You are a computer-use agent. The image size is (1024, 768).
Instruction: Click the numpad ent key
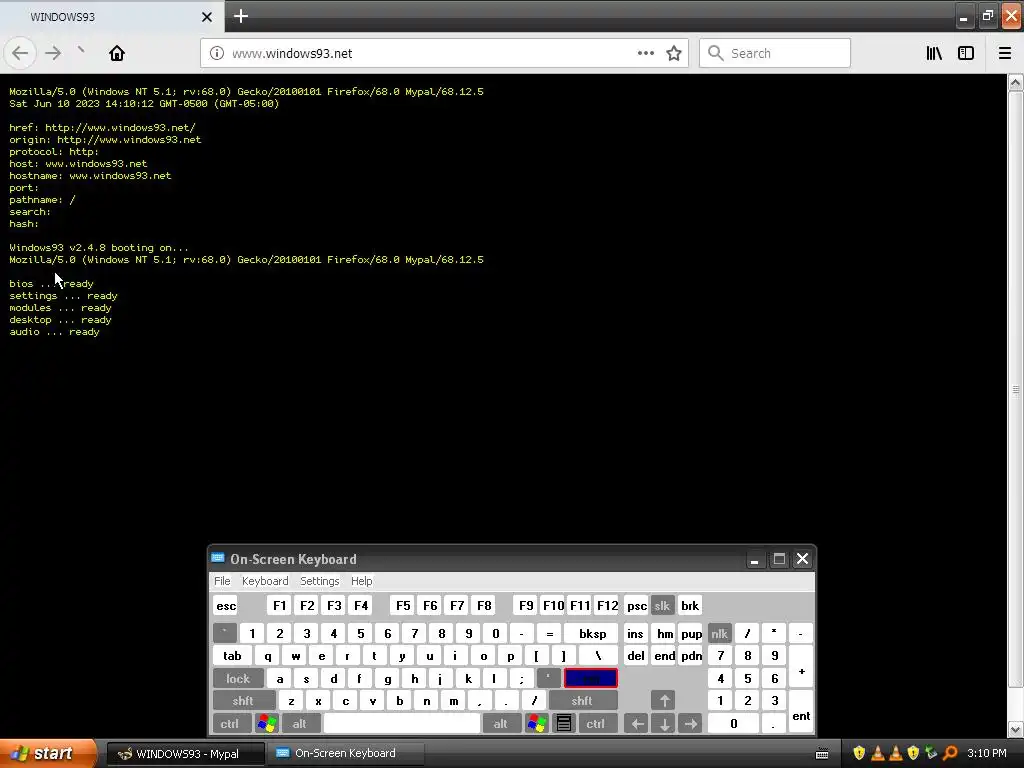click(x=801, y=712)
